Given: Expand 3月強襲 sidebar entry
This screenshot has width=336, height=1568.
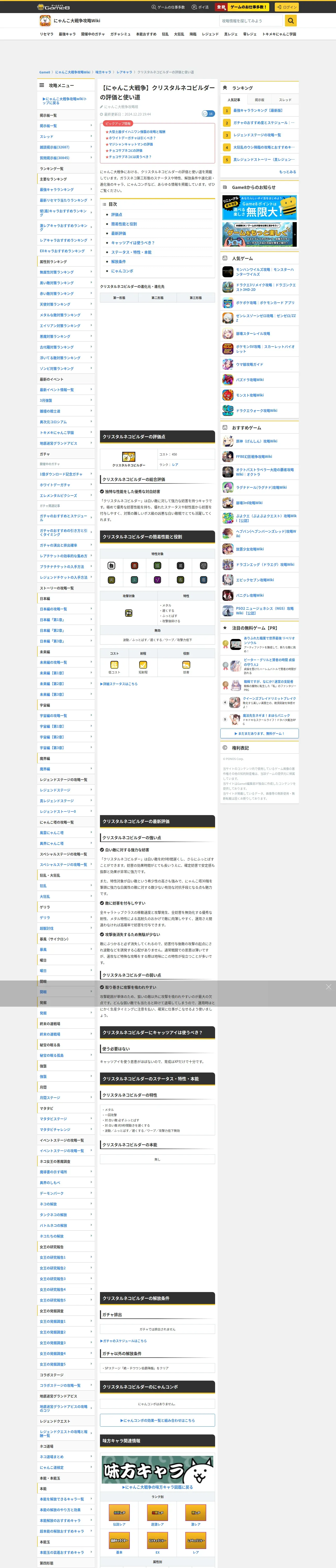Looking at the screenshot, I should [66, 401].
